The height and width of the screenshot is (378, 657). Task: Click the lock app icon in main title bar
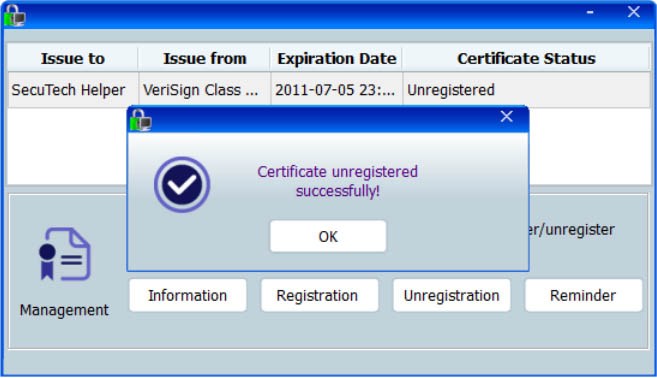pos(15,15)
